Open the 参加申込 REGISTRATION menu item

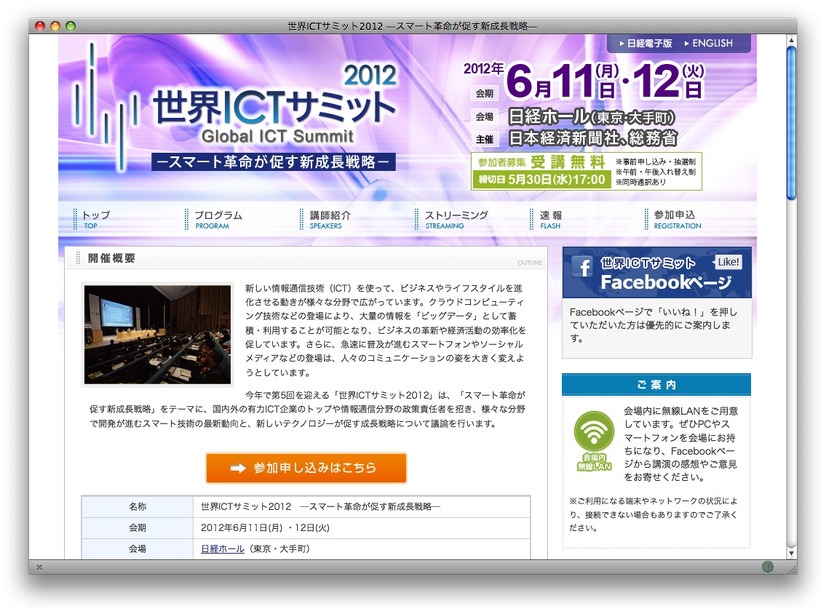click(x=675, y=219)
